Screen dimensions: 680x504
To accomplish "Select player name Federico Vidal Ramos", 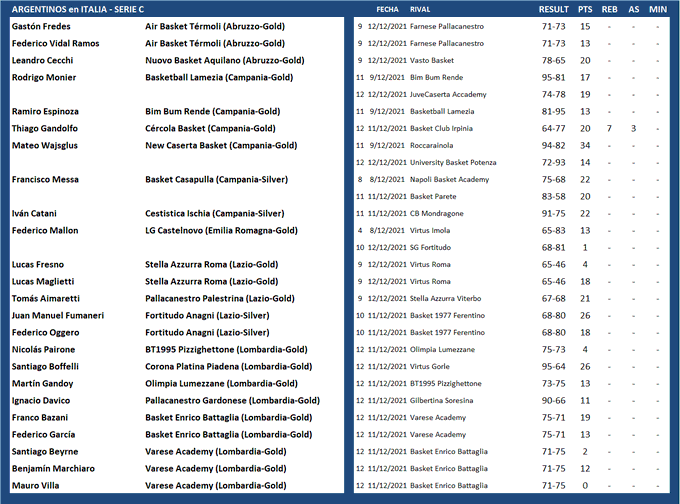I will (x=56, y=43).
